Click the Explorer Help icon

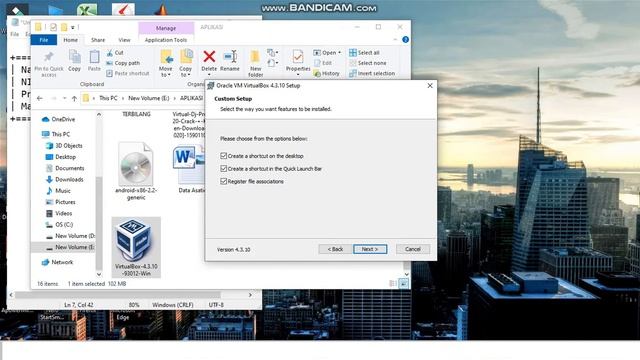405,40
